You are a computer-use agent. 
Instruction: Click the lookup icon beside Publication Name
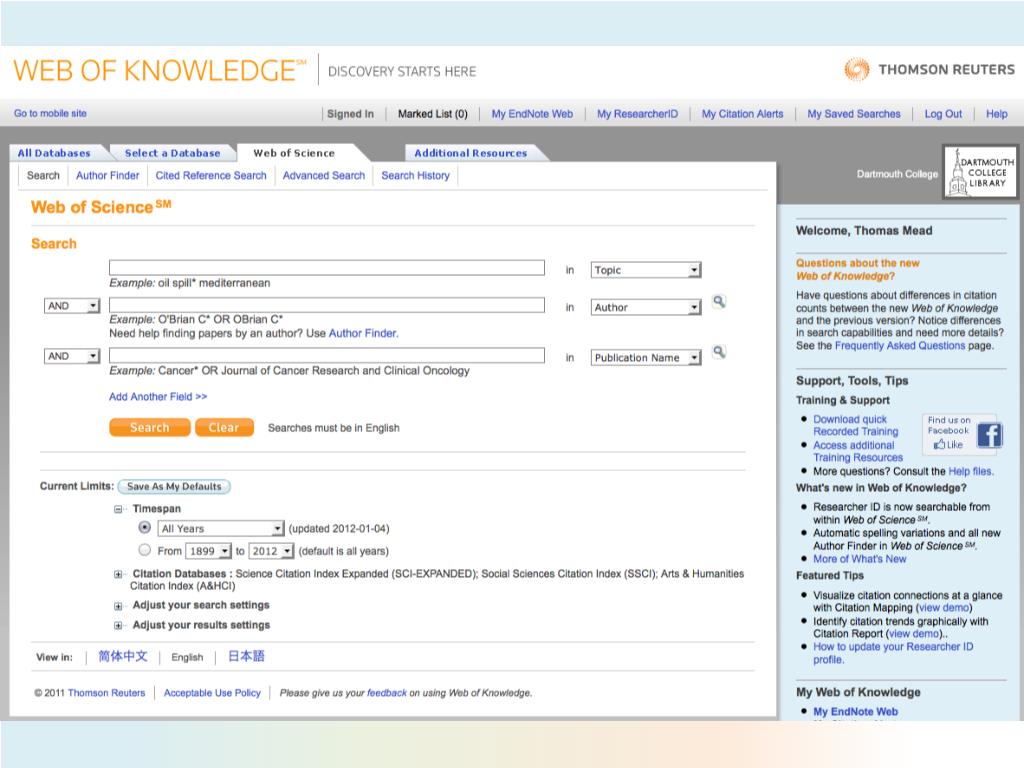(x=718, y=352)
